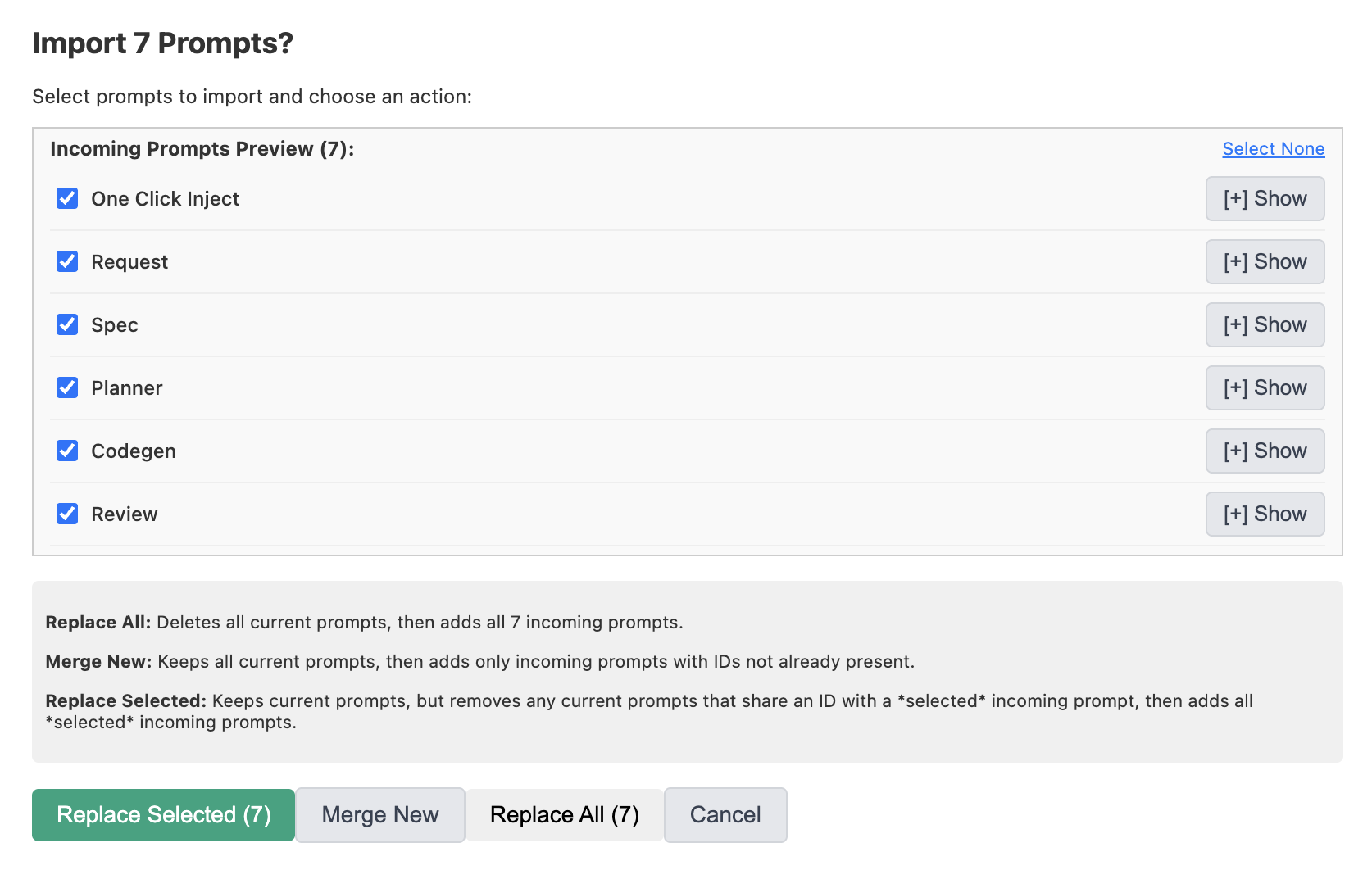
Task: Click the Merge New button
Action: [380, 815]
